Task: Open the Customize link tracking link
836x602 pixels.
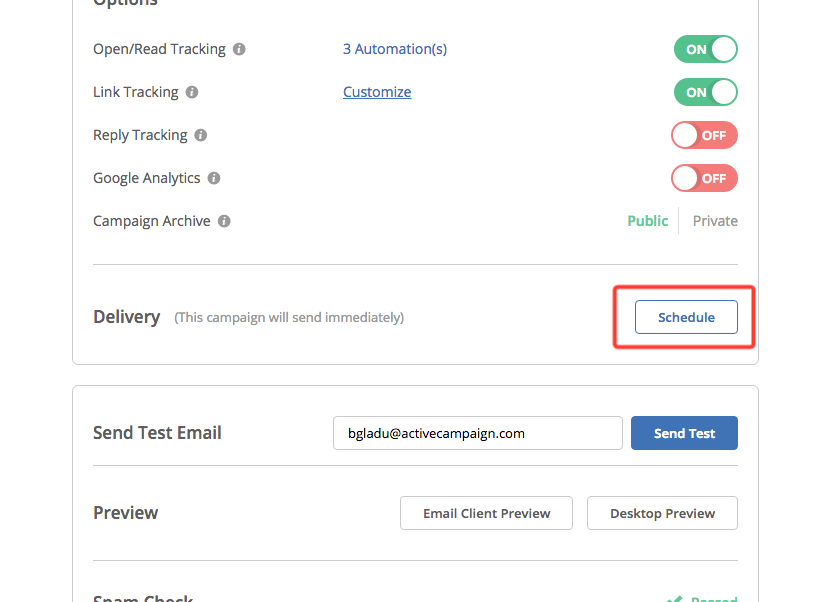Action: coord(377,92)
